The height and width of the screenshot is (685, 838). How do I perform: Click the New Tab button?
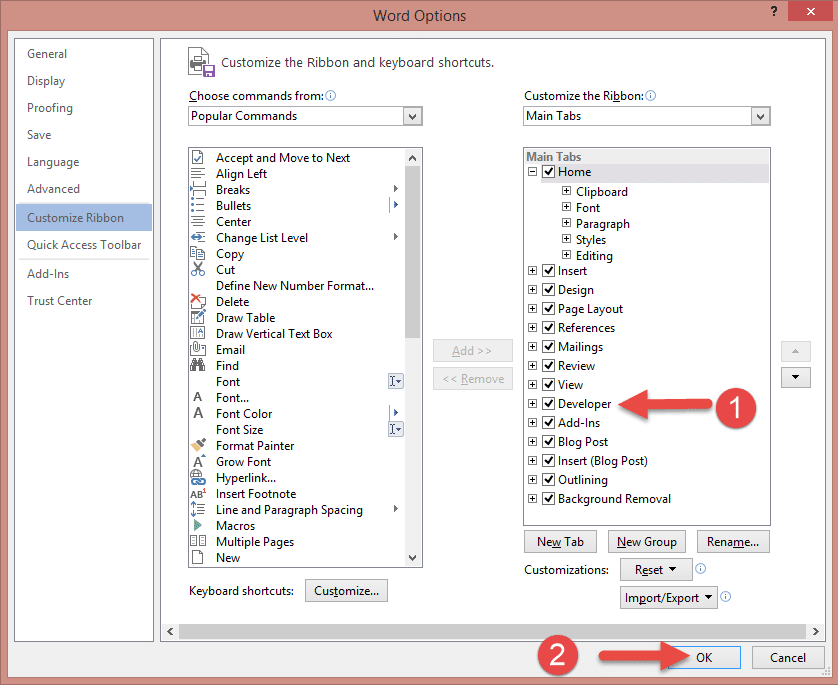(x=560, y=542)
